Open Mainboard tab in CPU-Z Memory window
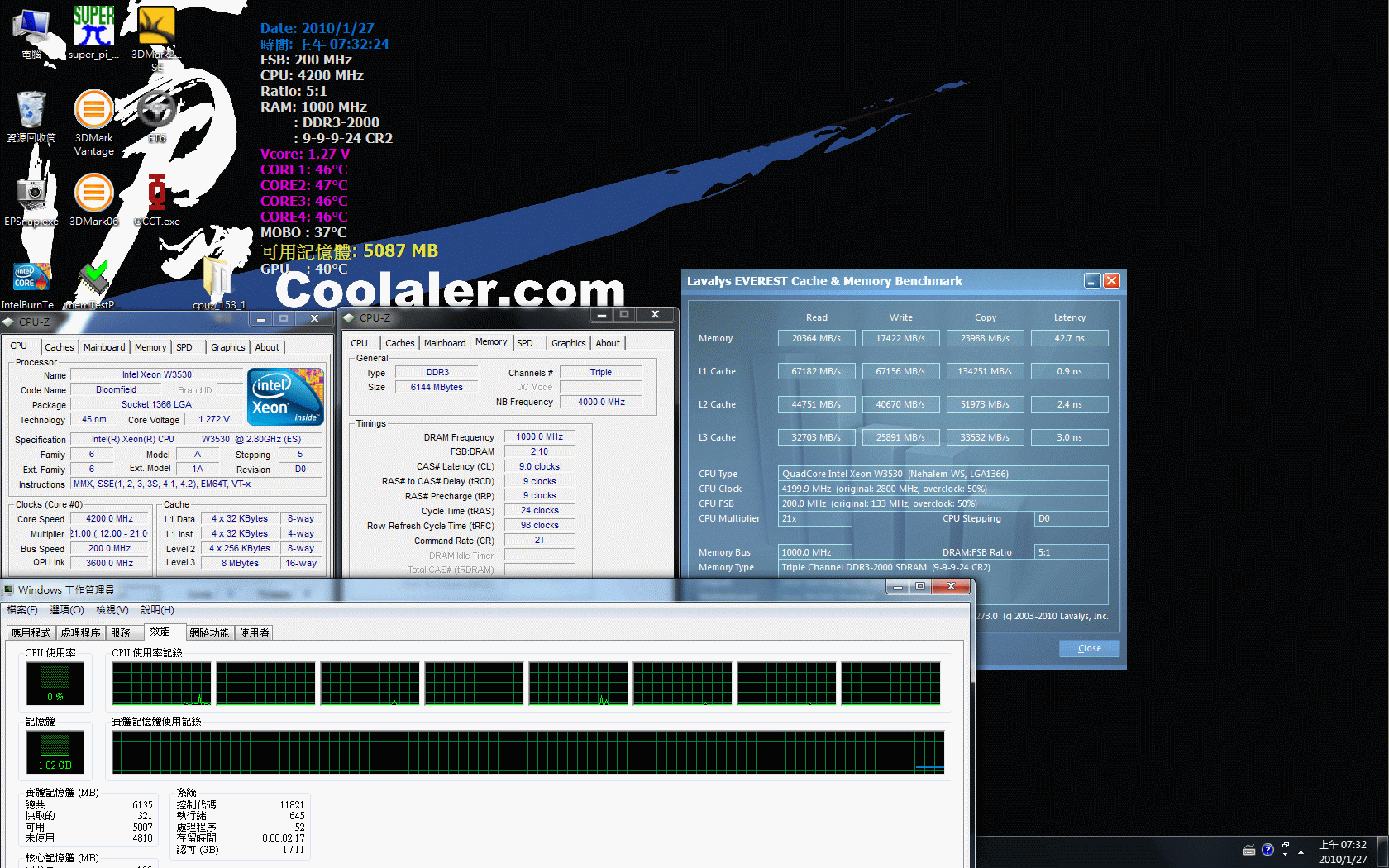Viewport: 1389px width, 868px height. click(445, 343)
